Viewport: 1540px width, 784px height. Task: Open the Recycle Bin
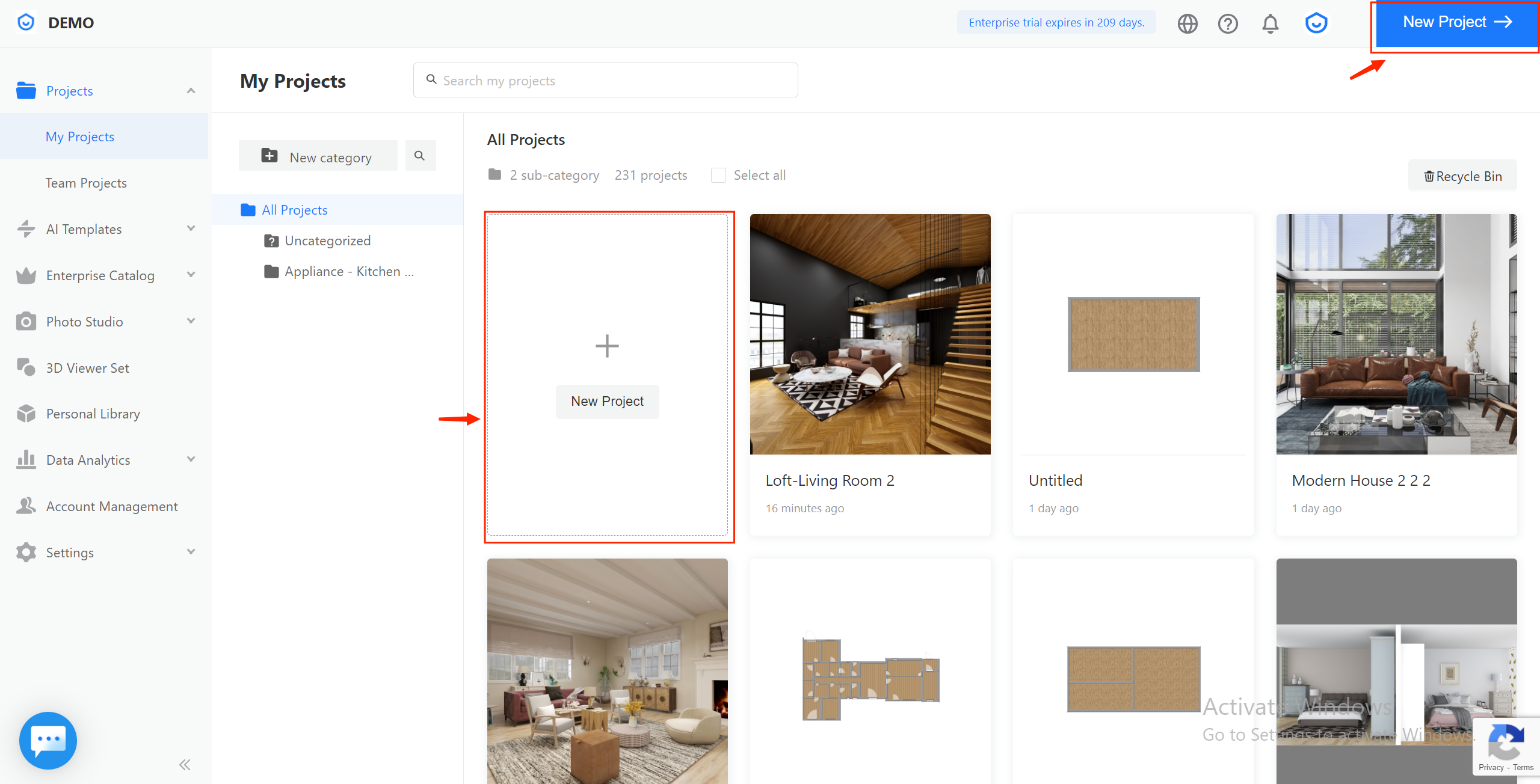click(1462, 176)
